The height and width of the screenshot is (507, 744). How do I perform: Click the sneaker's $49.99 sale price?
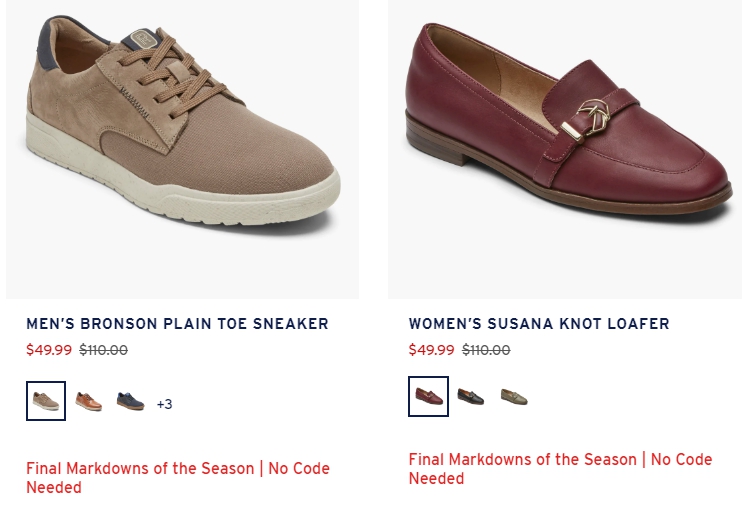click(x=49, y=350)
